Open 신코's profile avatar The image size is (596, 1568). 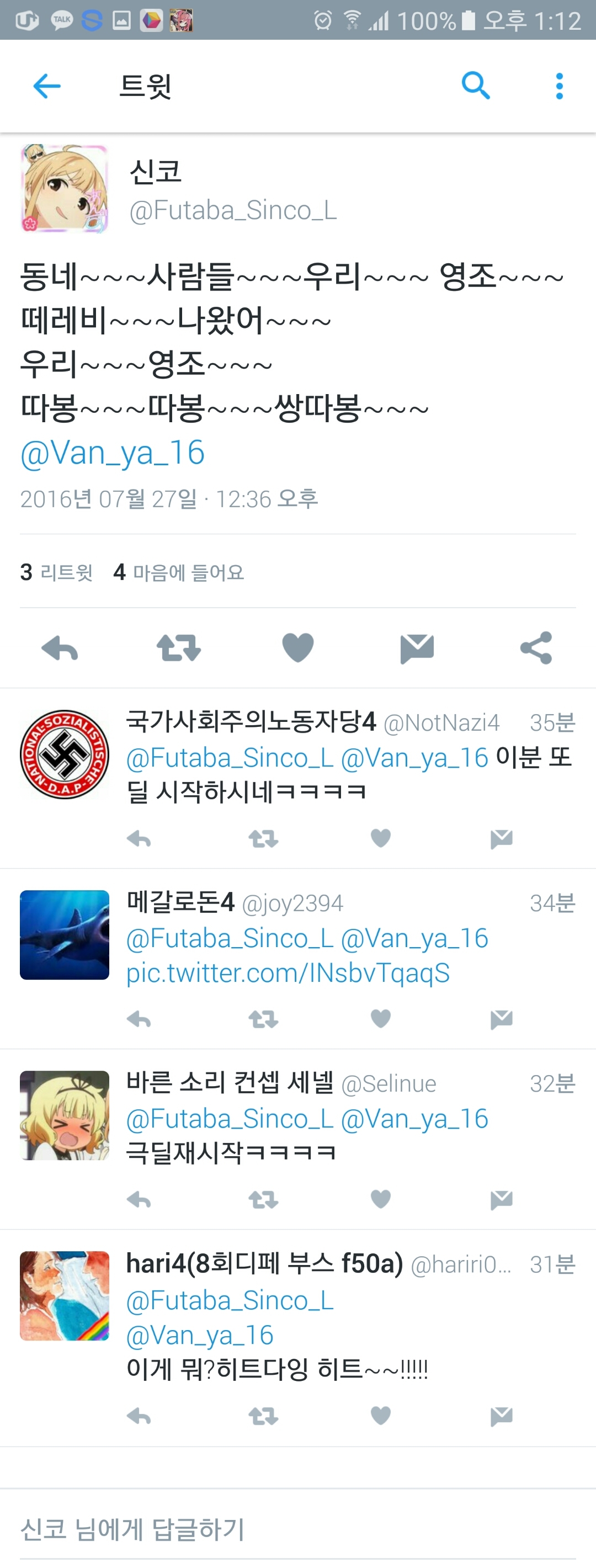click(x=65, y=189)
